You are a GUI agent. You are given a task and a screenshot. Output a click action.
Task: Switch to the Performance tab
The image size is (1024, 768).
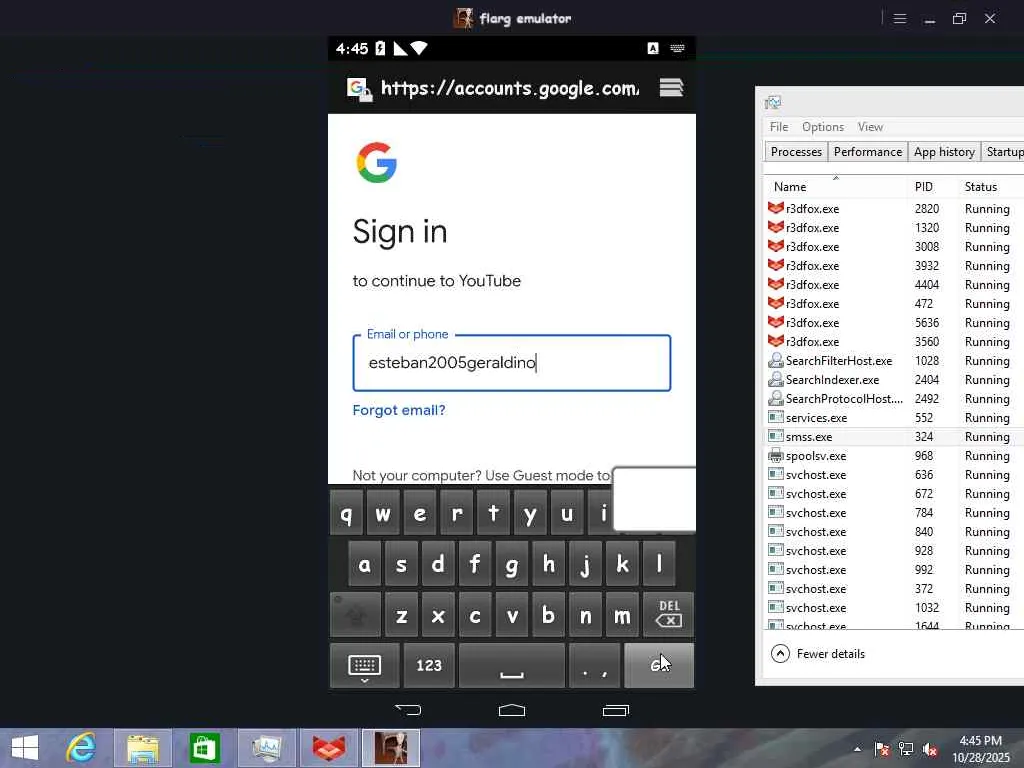point(868,152)
